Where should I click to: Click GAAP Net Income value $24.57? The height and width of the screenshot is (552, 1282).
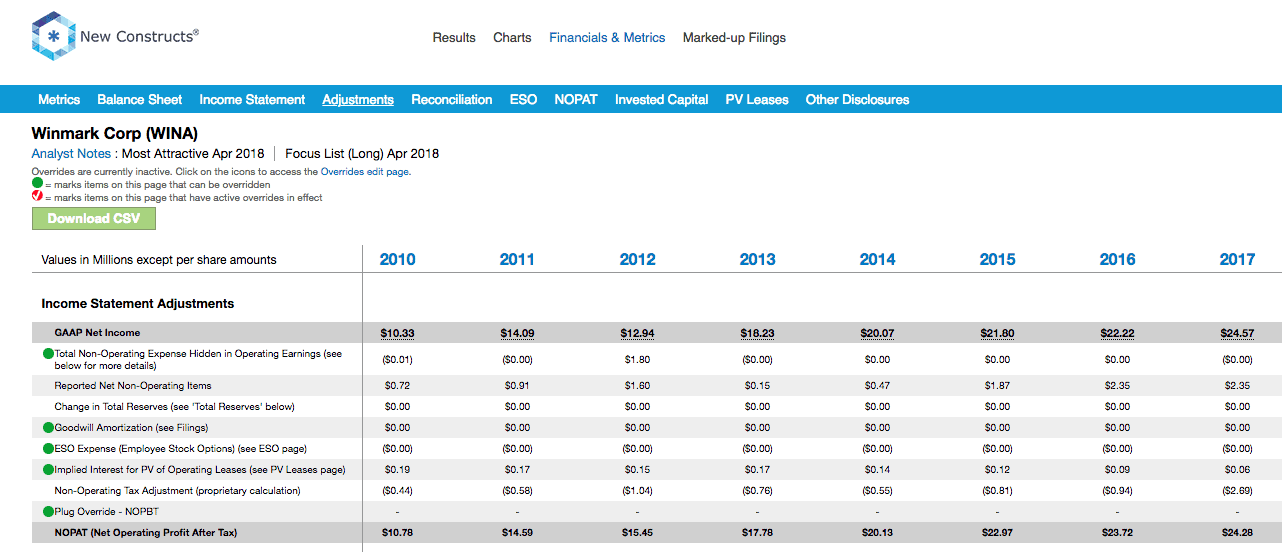click(1237, 333)
